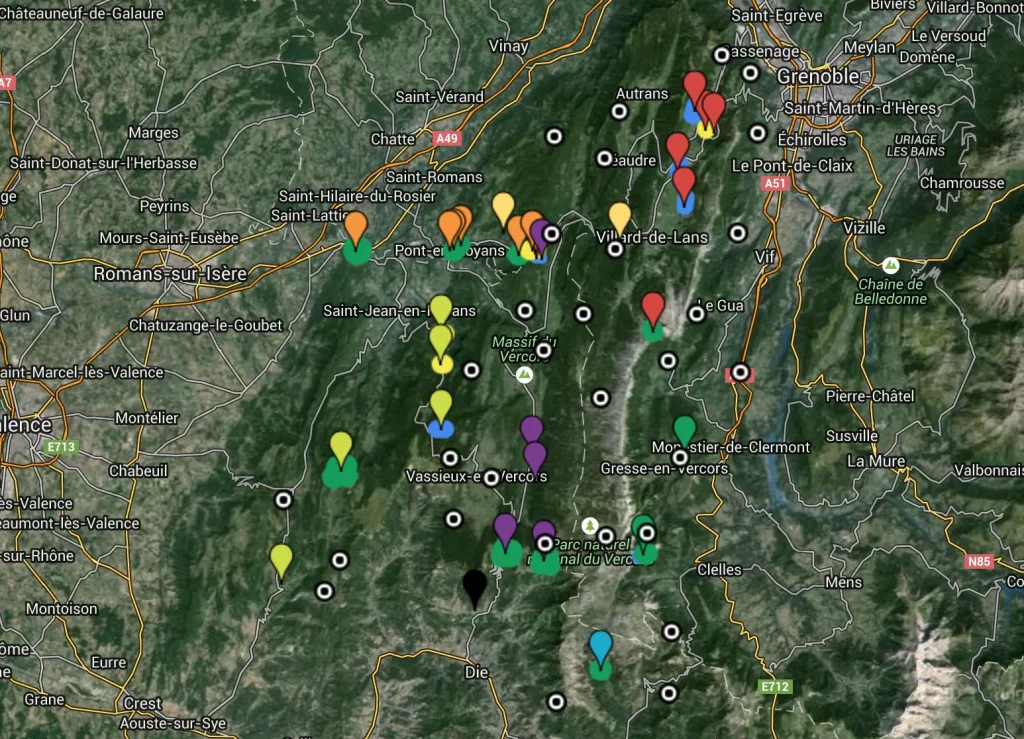Select the lime pin nearest Montoison

pyautogui.click(x=282, y=560)
